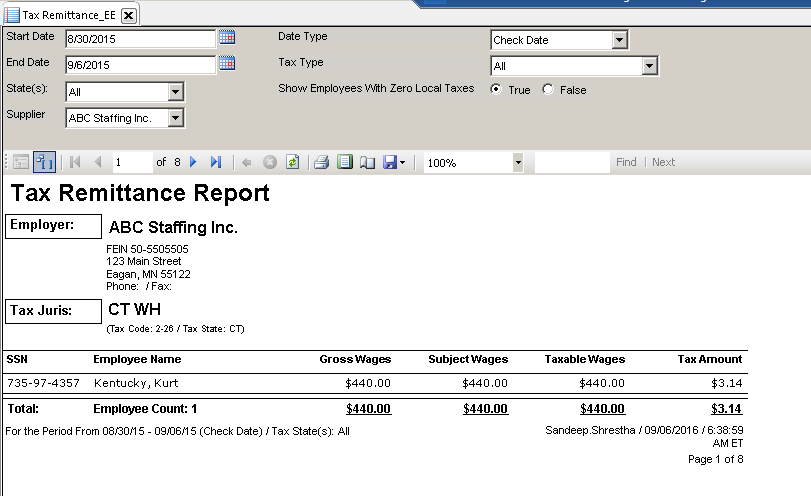Go to first page of report
This screenshot has width=811, height=496.
click(x=74, y=162)
